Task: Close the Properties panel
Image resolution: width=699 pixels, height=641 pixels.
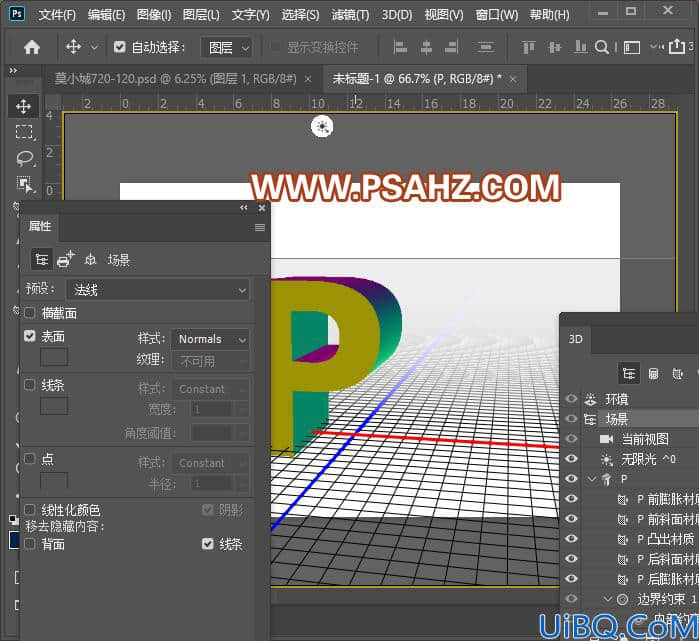Action: coord(262,208)
